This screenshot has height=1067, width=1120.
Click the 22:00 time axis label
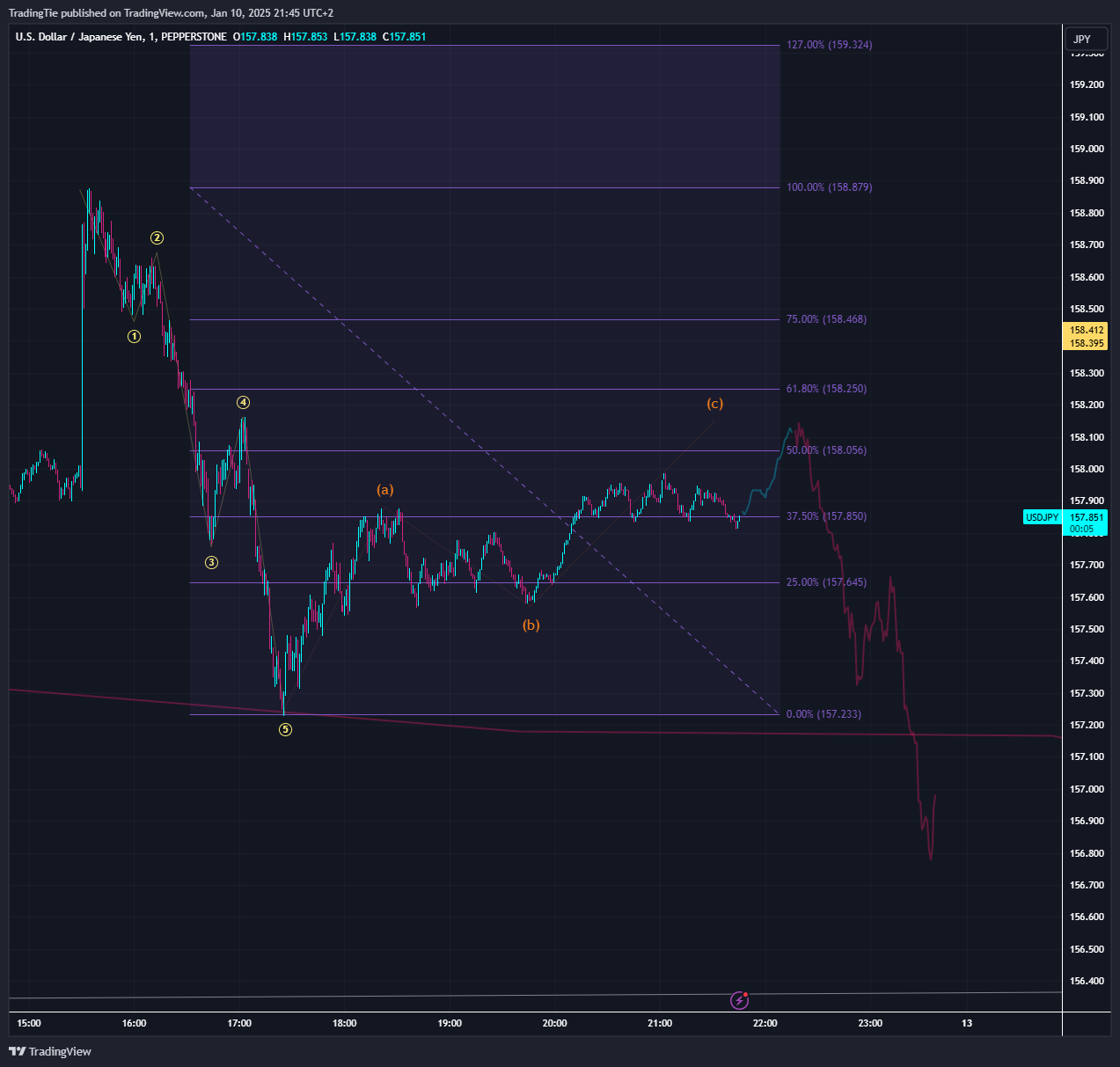765,1023
